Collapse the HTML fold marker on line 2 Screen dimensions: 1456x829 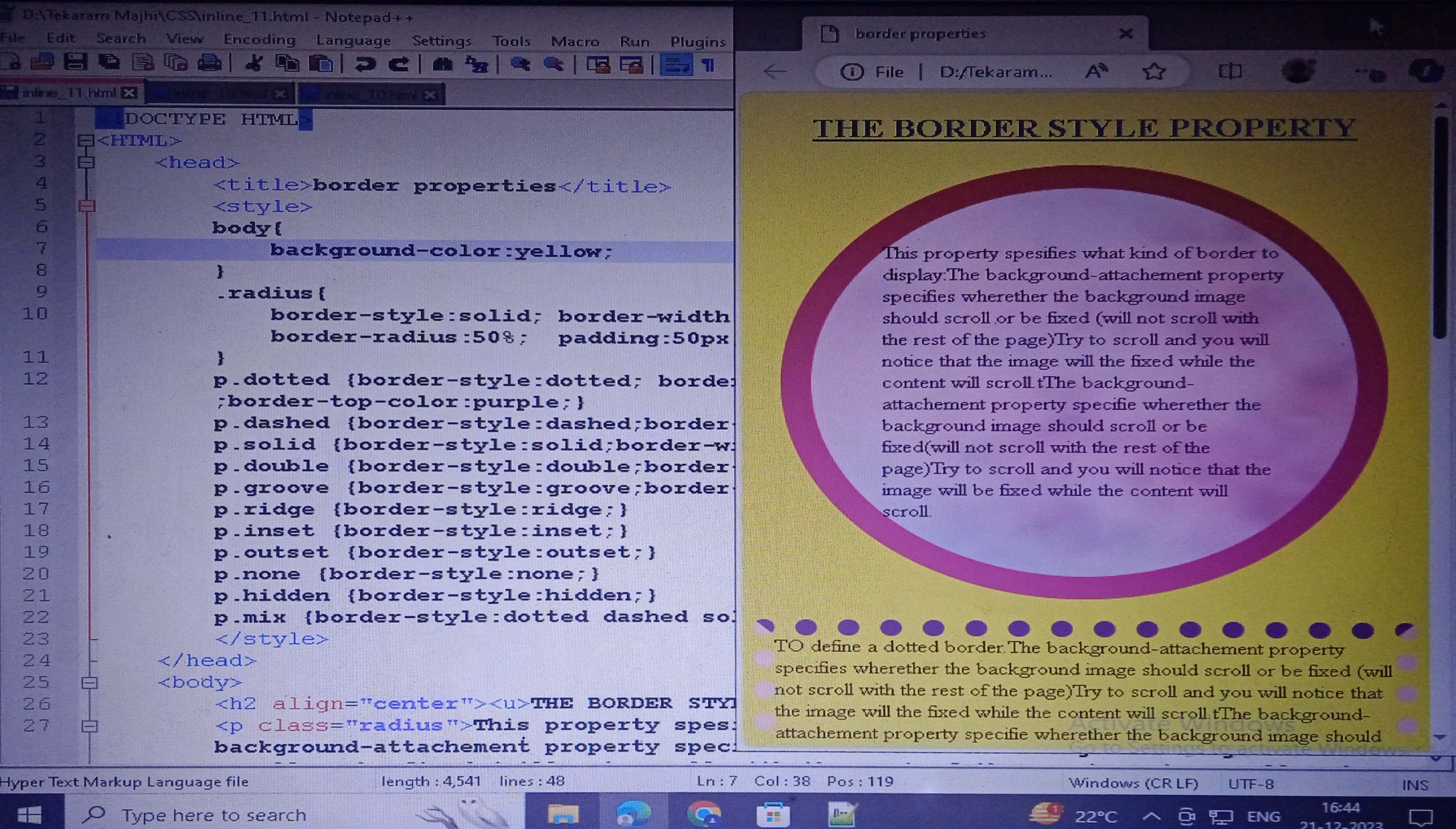click(x=85, y=140)
